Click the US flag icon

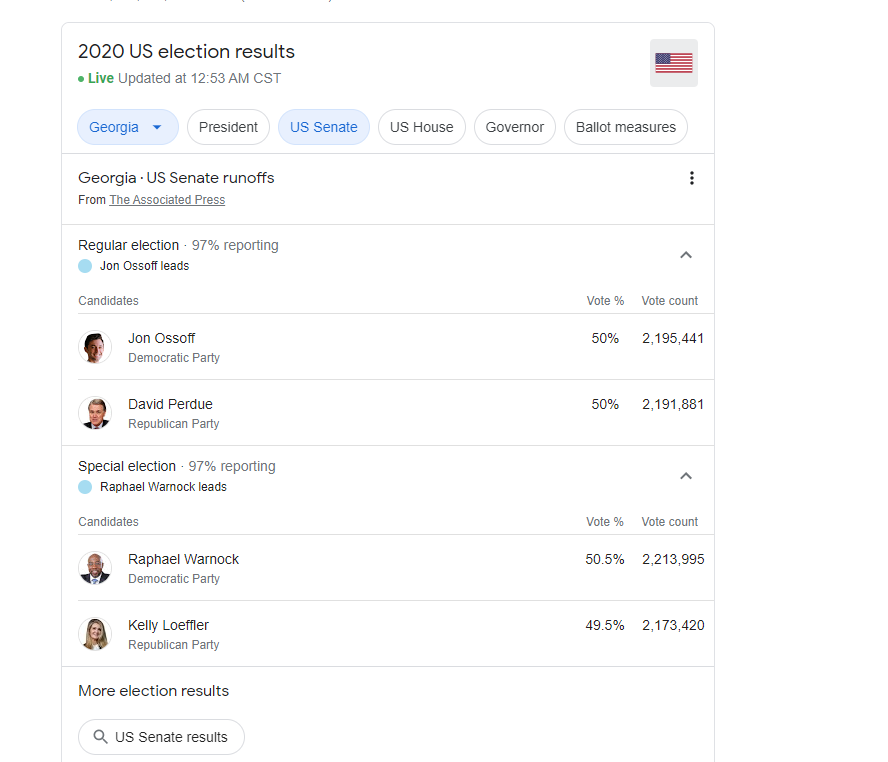click(673, 63)
